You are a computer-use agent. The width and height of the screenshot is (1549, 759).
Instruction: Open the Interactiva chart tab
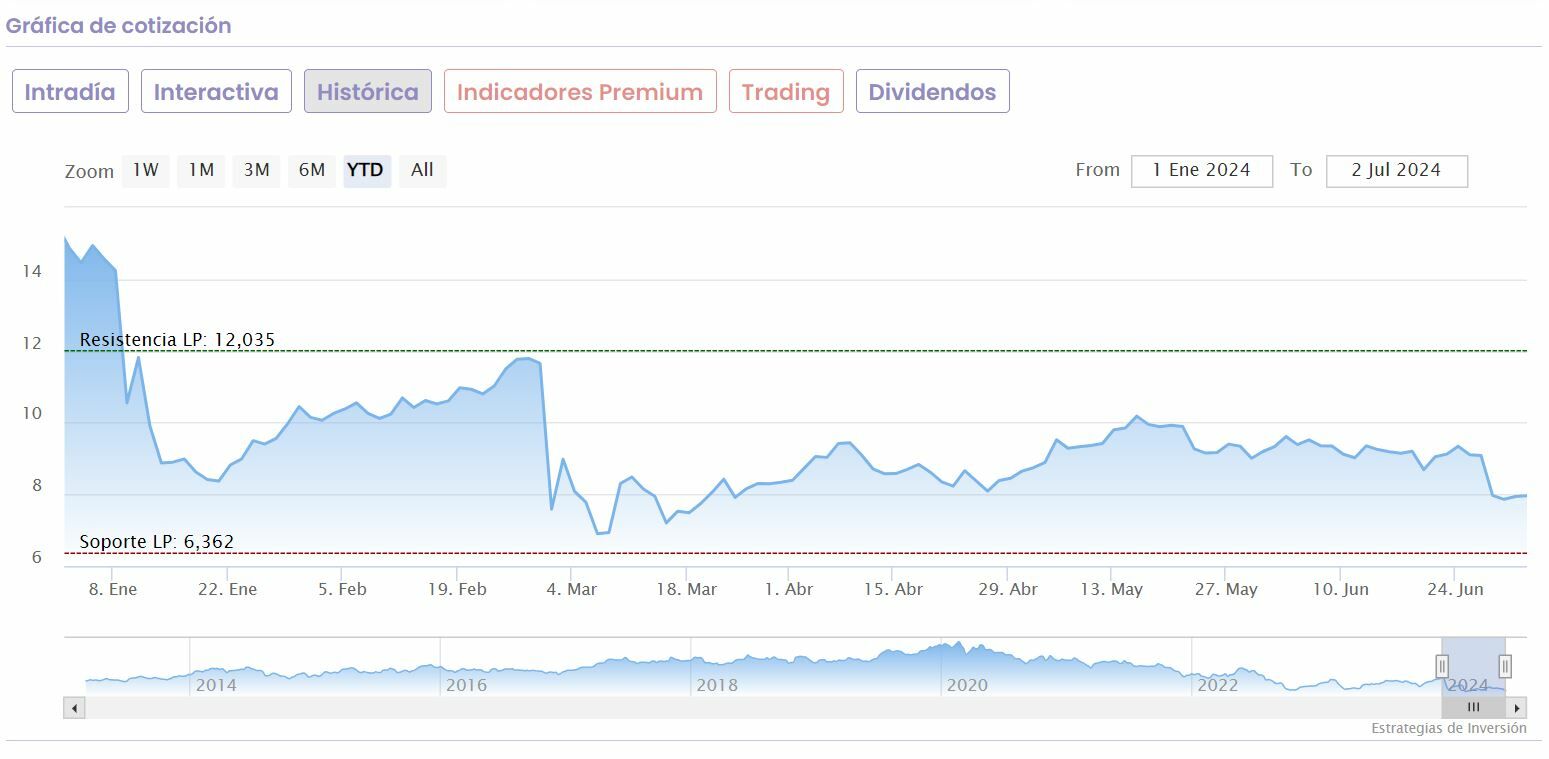216,92
